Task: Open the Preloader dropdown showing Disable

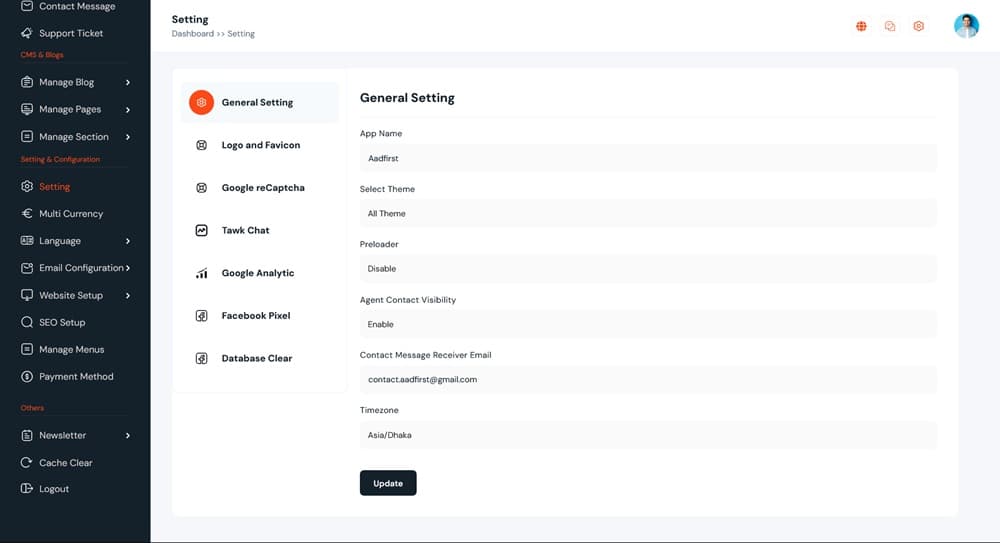Action: click(647, 268)
